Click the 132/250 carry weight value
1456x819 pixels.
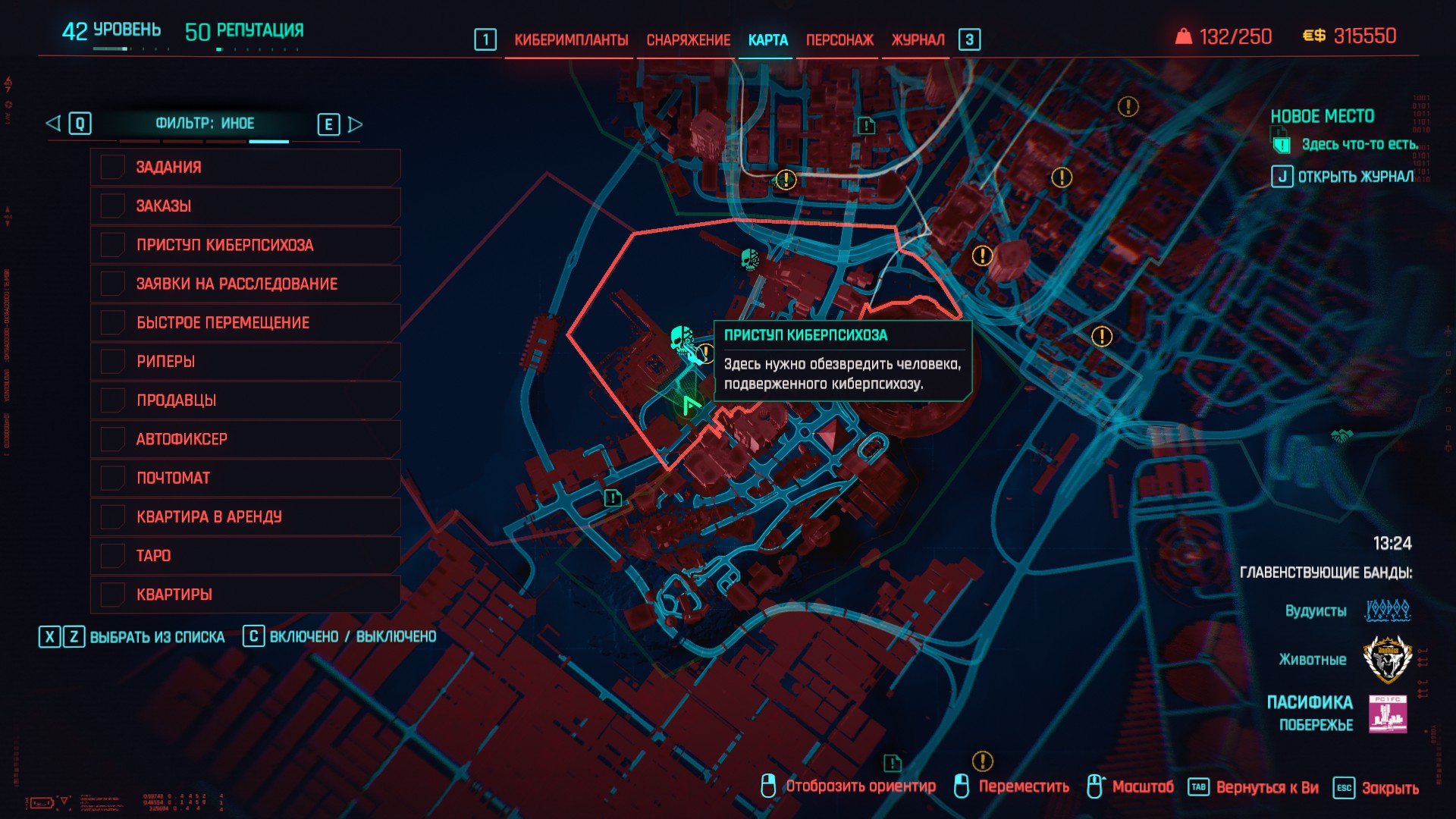pyautogui.click(x=1235, y=36)
